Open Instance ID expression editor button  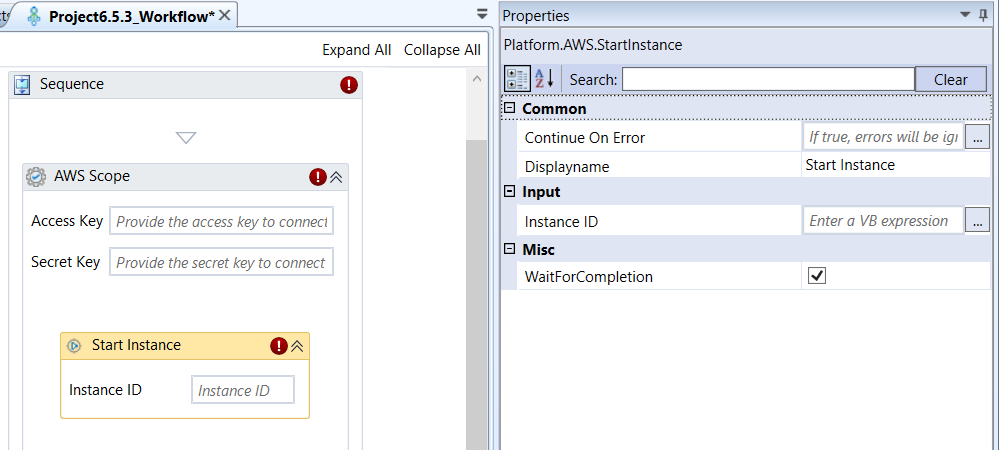point(977,221)
